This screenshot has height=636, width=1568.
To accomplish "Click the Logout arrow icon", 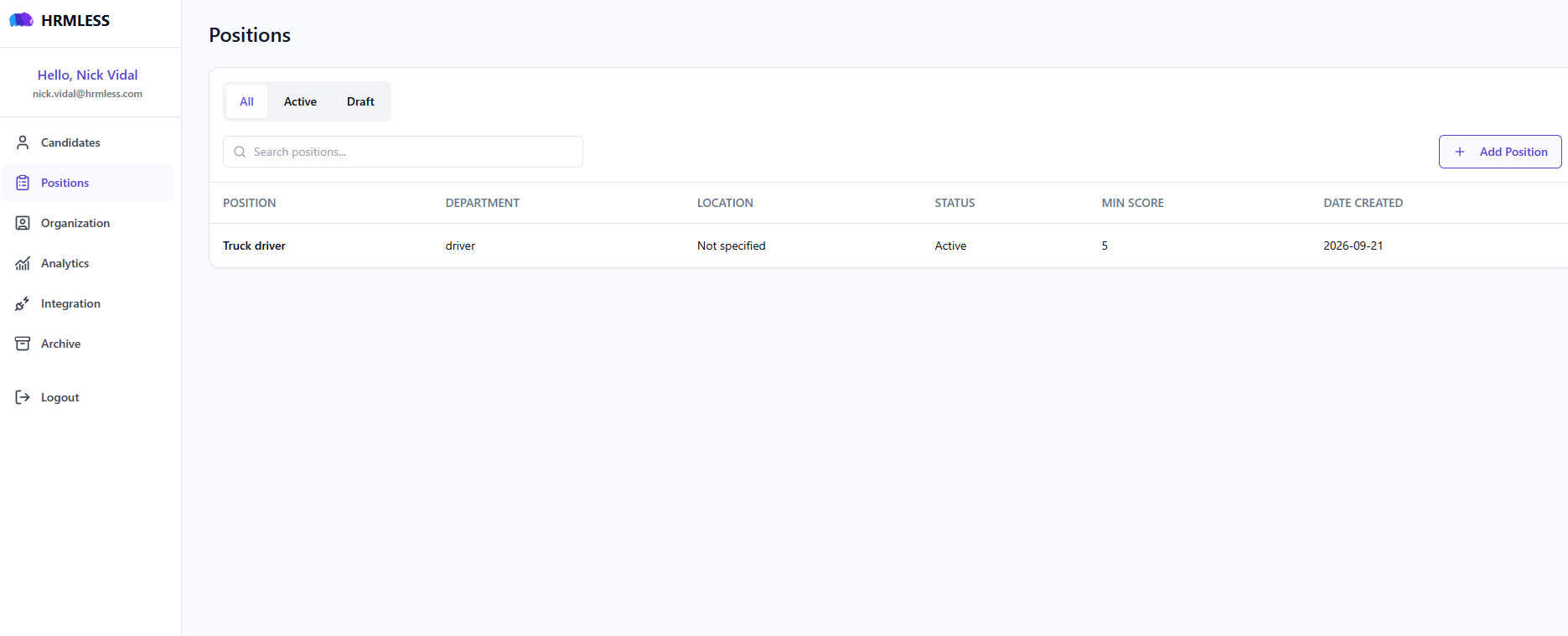I will pos(23,397).
